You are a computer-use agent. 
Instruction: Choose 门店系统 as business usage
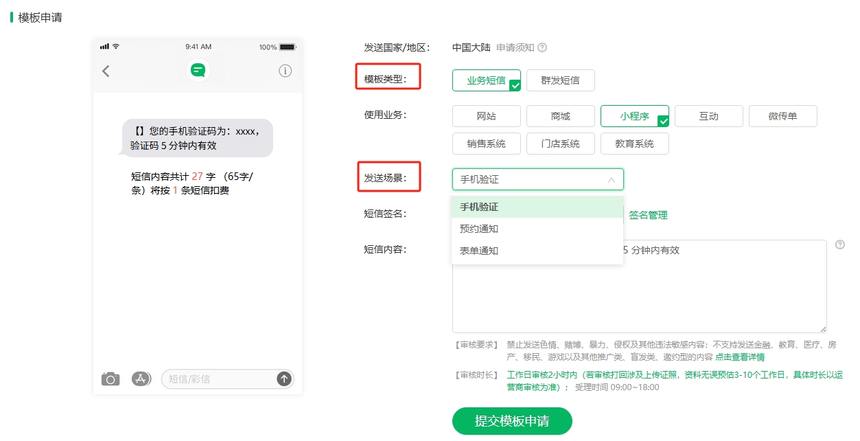tap(561, 144)
